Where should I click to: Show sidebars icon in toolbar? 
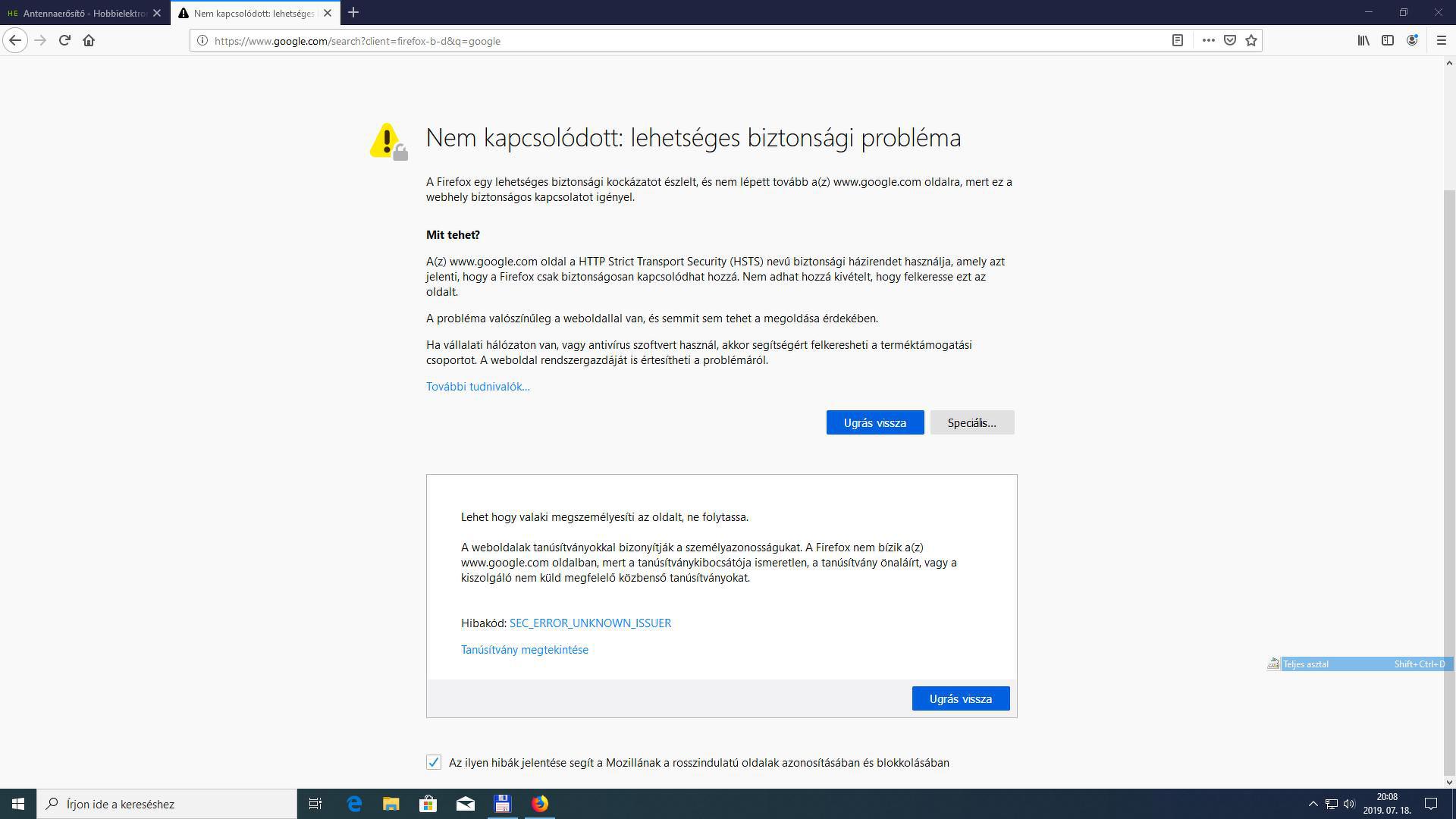point(1387,40)
